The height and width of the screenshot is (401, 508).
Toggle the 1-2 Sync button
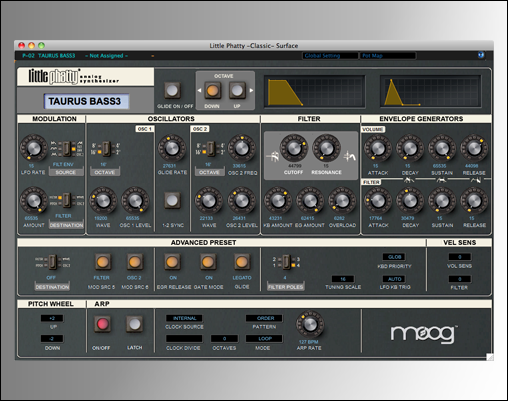pos(172,200)
